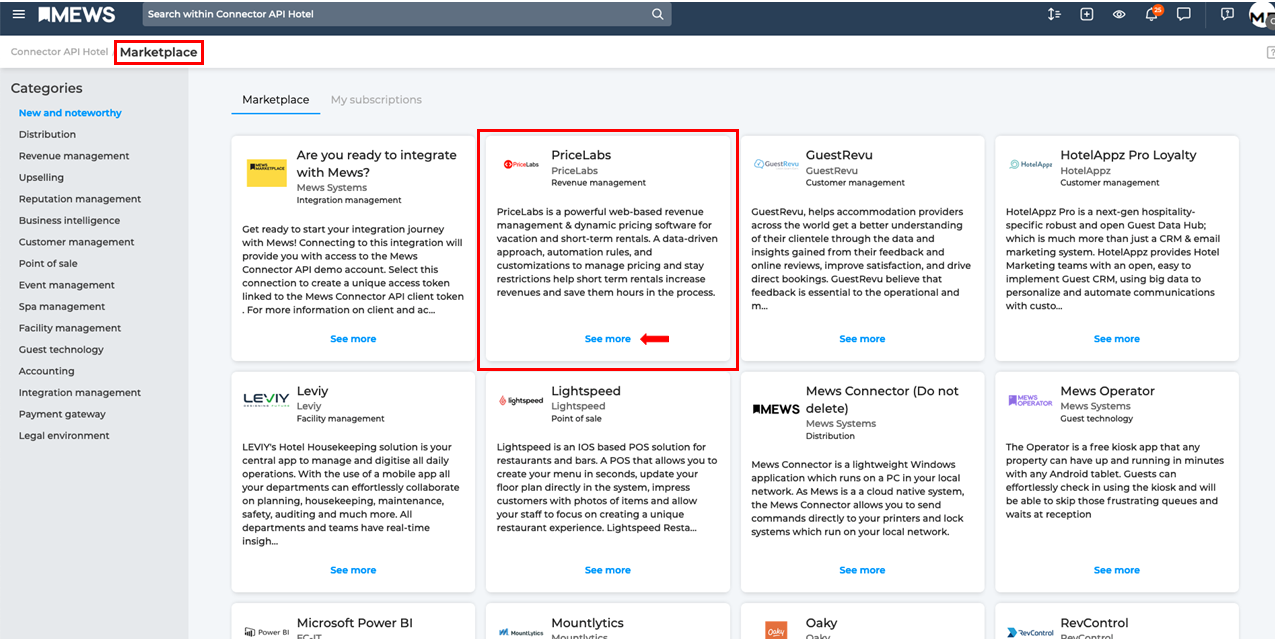The width and height of the screenshot is (1275, 639).
Task: See more about HotelAppz Pro Loyalty
Action: point(1117,339)
